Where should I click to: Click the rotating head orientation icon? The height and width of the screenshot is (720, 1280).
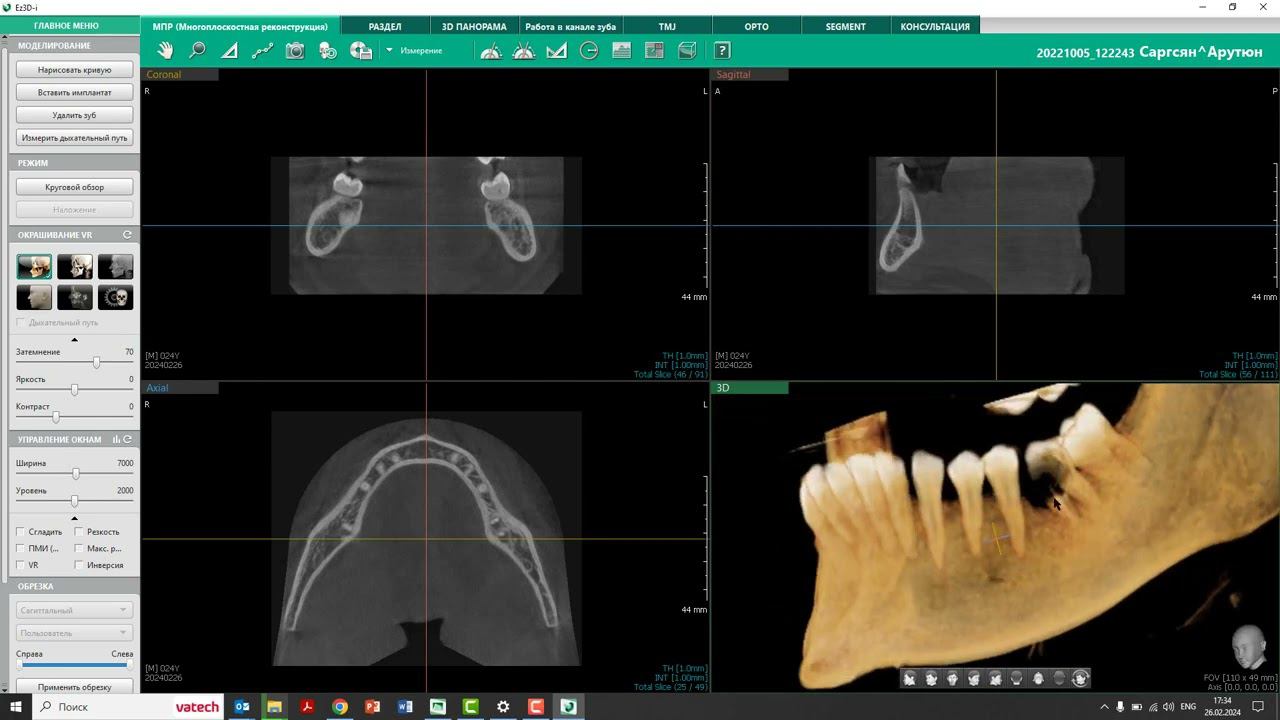(x=1080, y=678)
